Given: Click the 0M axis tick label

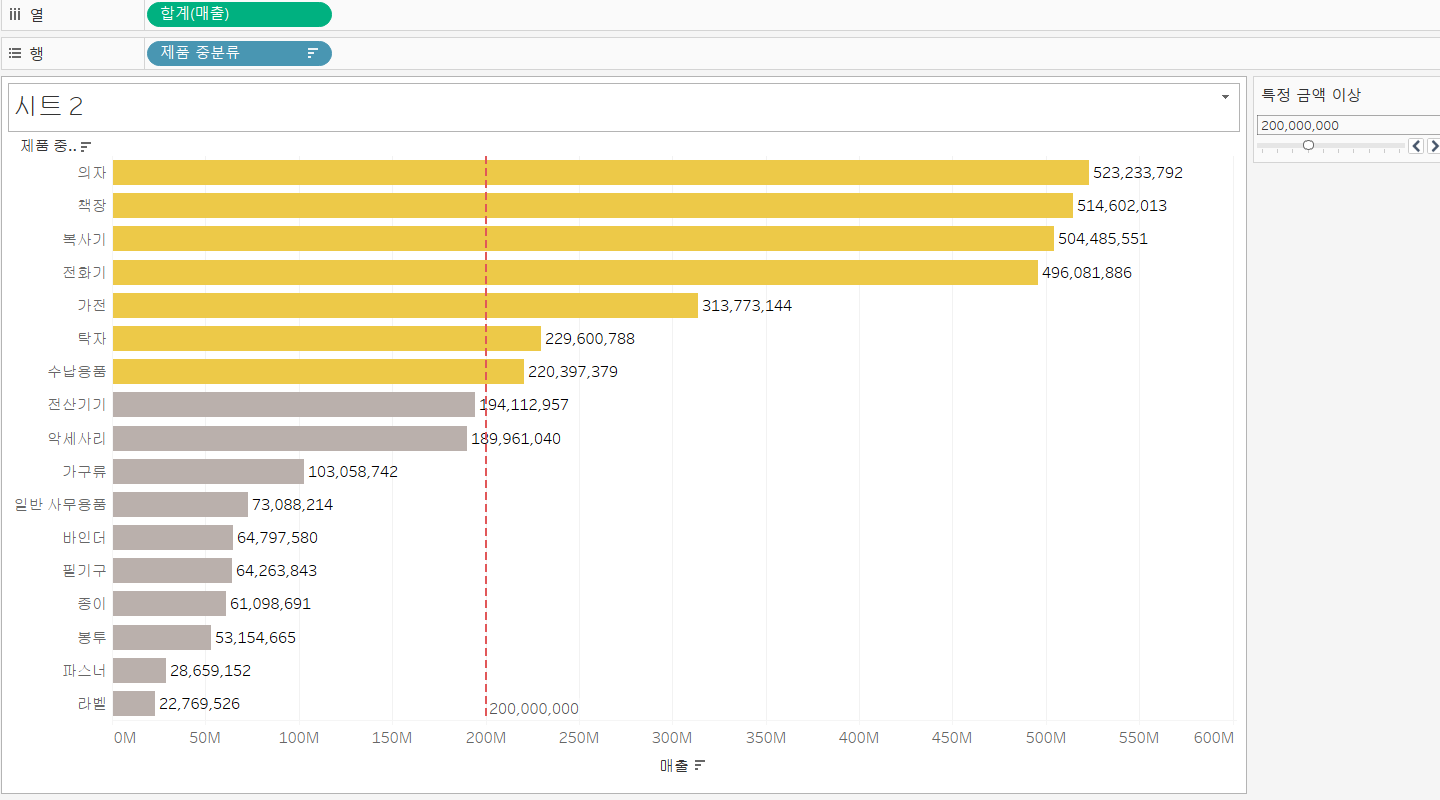Looking at the screenshot, I should tap(125, 738).
